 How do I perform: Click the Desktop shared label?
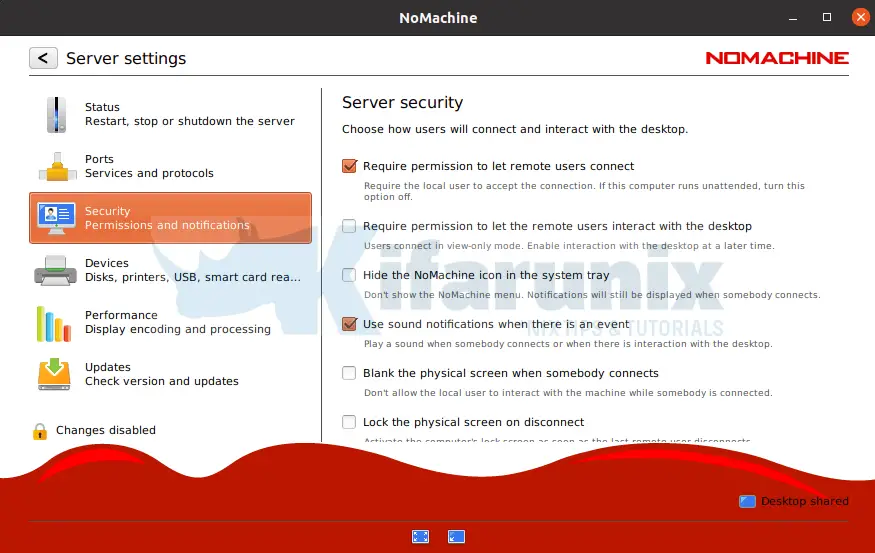[805, 501]
